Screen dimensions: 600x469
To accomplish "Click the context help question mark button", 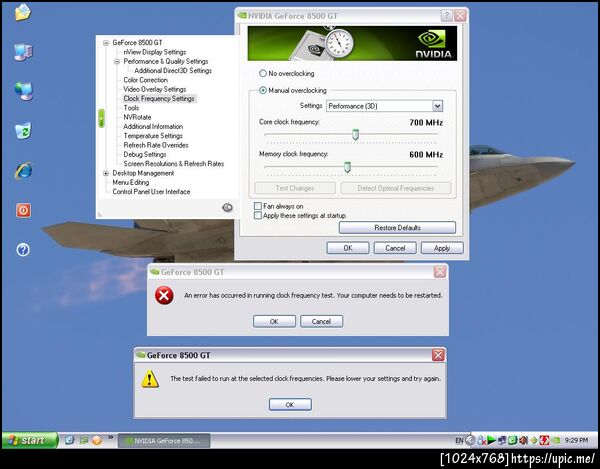I will 446,16.
